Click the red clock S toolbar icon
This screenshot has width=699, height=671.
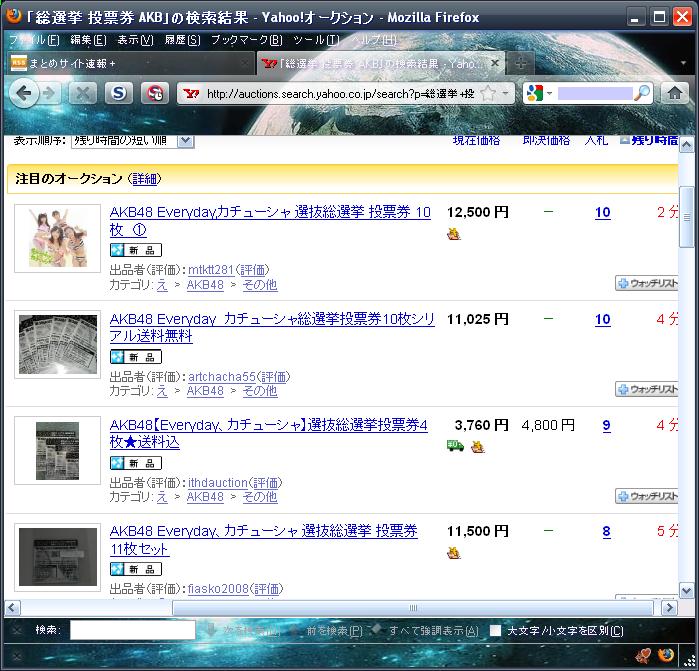155,94
